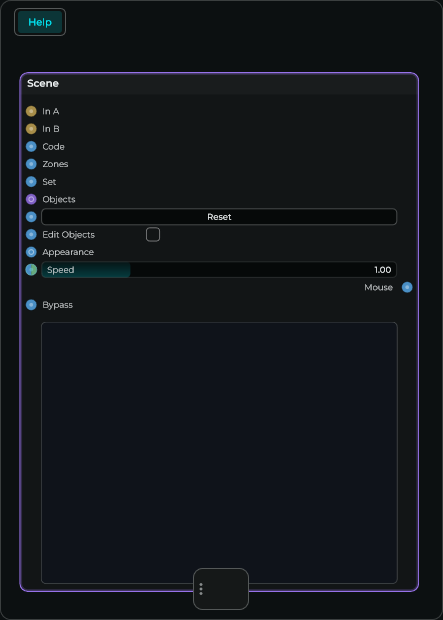Screen dimensions: 443x620
Task: Click the In B input port
Action: point(31,129)
